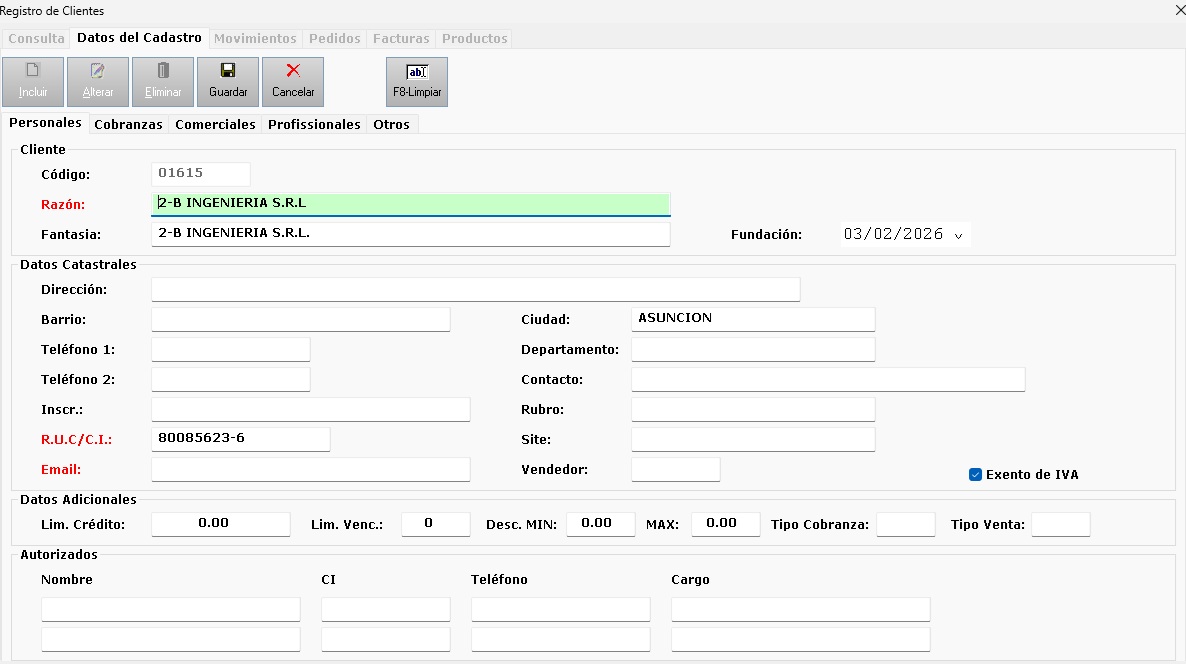Open the Fundación date dropdown
This screenshot has width=1186, height=664.
(957, 234)
